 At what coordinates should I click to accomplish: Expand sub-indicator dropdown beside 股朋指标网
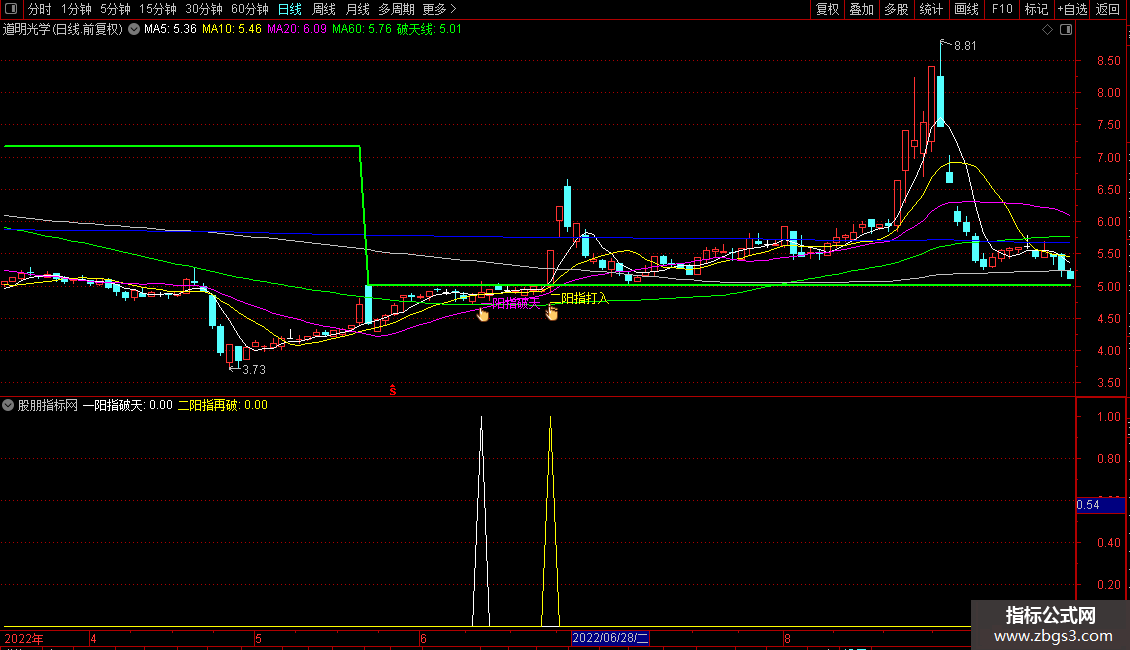coord(8,405)
